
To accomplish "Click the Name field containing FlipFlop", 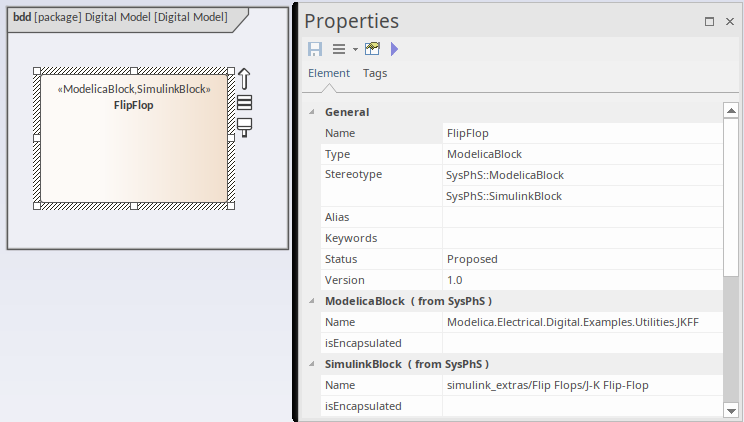I will pos(582,133).
